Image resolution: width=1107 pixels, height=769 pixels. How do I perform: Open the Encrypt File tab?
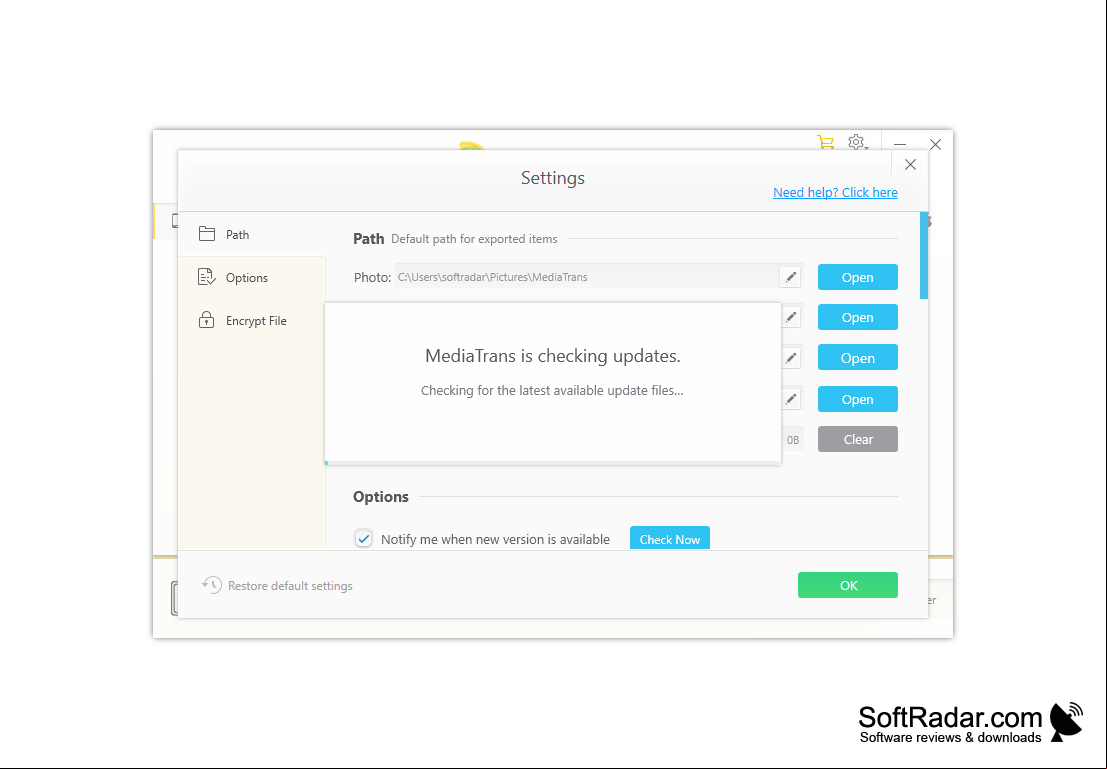252,321
